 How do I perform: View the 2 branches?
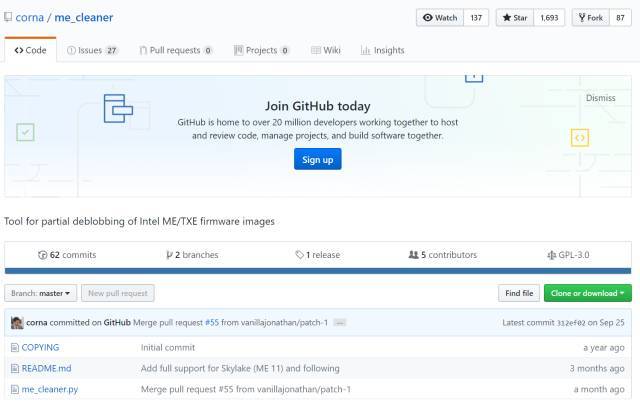[x=192, y=255]
